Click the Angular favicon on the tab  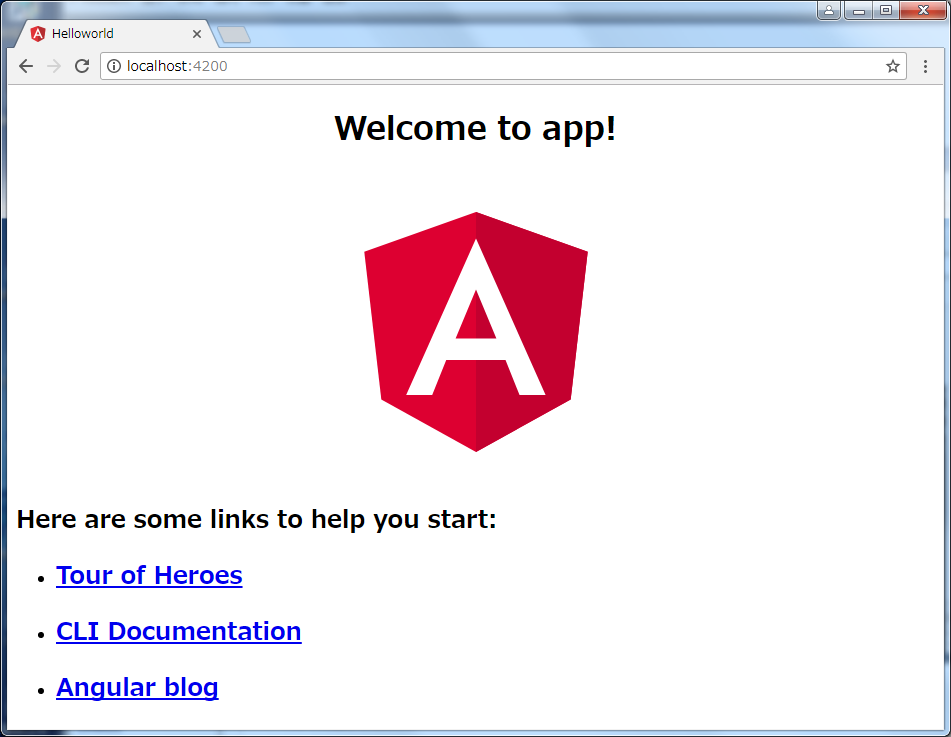(38, 34)
